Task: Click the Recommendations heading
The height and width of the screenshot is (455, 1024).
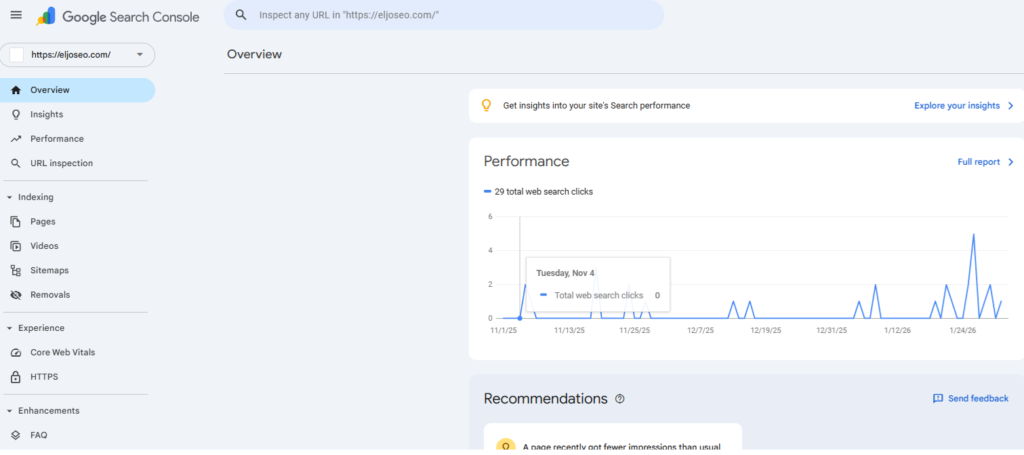Action: click(x=545, y=398)
